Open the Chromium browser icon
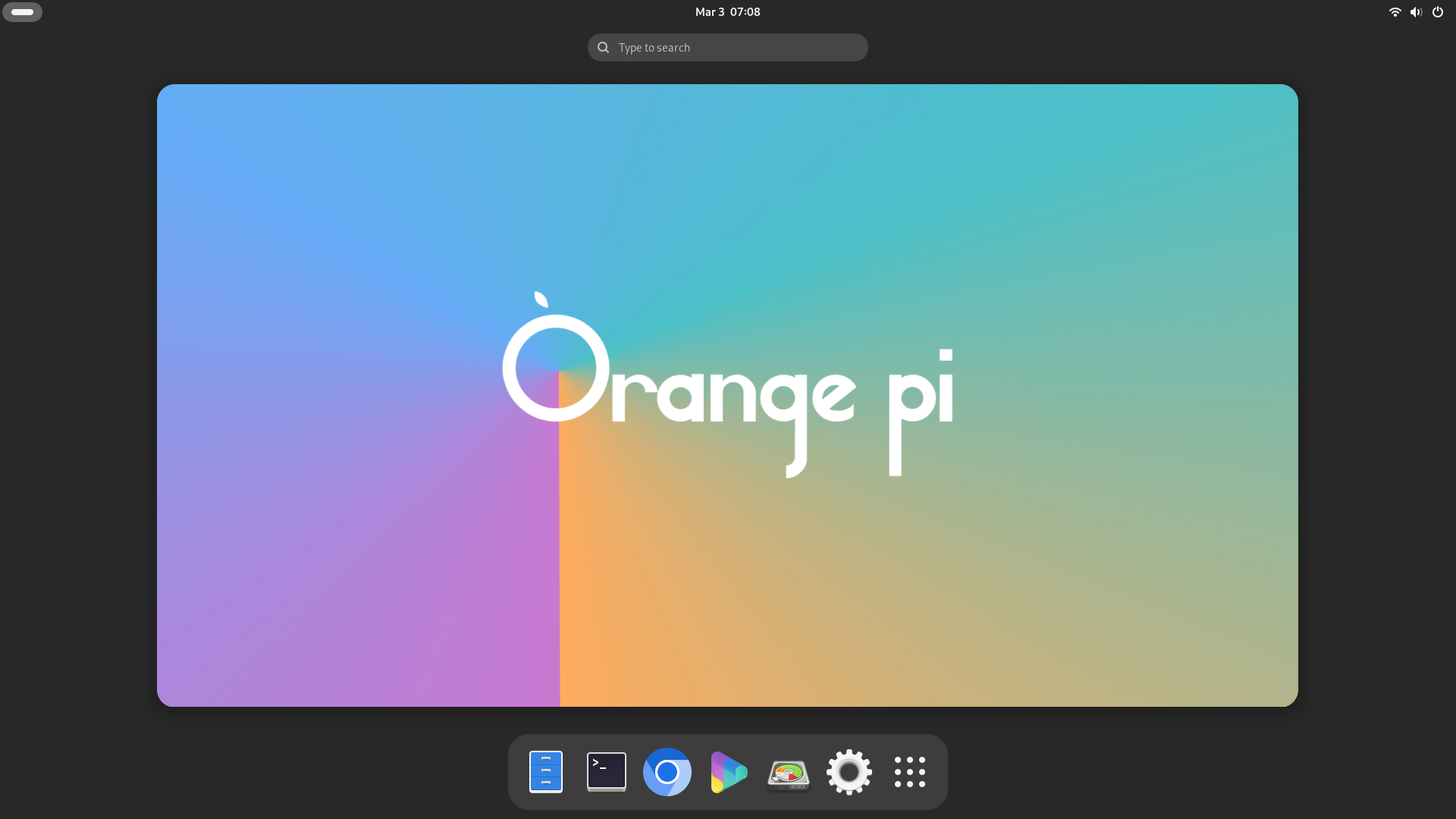Viewport: 1456px width, 819px height. 667,772
